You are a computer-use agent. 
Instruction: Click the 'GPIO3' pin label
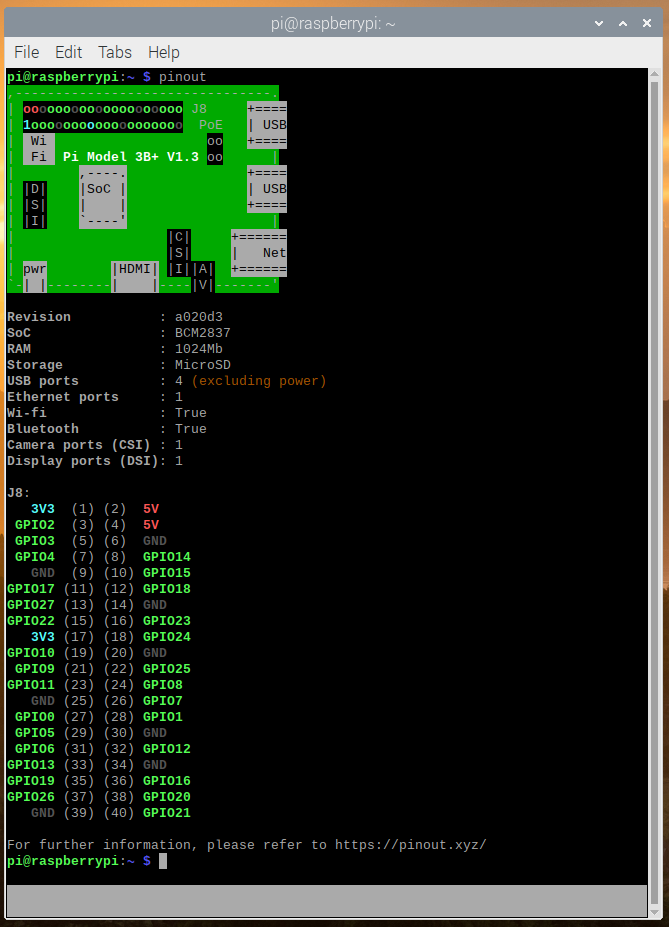(x=35, y=541)
